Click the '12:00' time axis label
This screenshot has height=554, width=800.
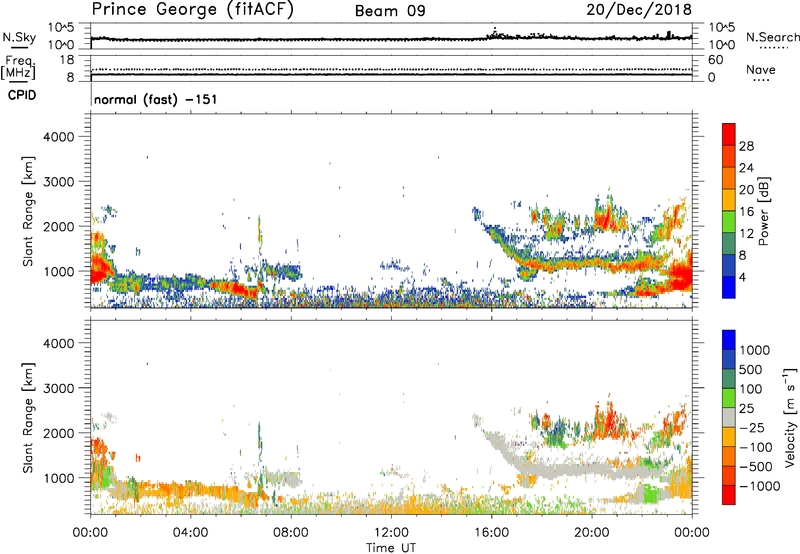pos(391,533)
